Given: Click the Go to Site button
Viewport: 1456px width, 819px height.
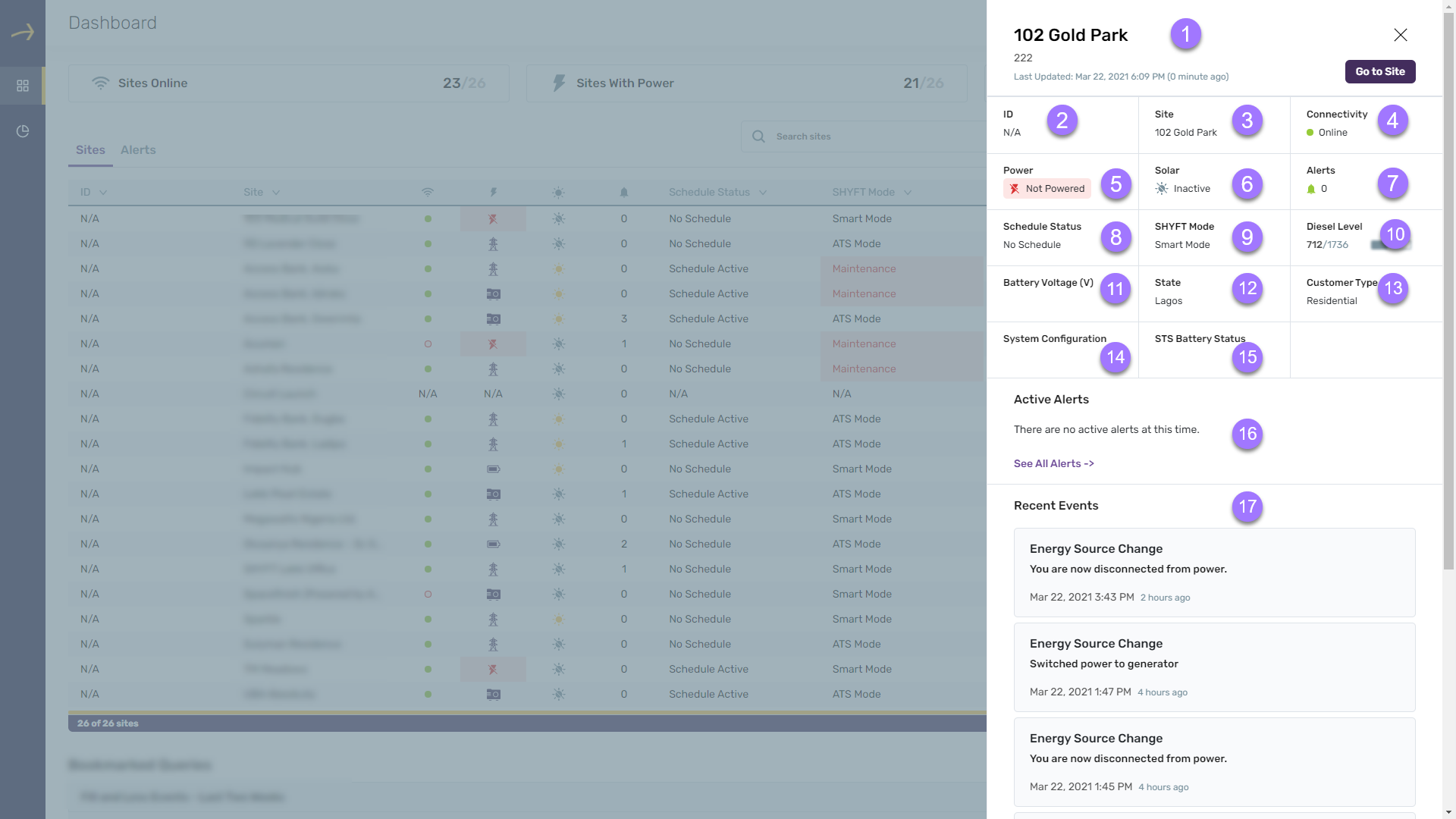Looking at the screenshot, I should pos(1380,71).
